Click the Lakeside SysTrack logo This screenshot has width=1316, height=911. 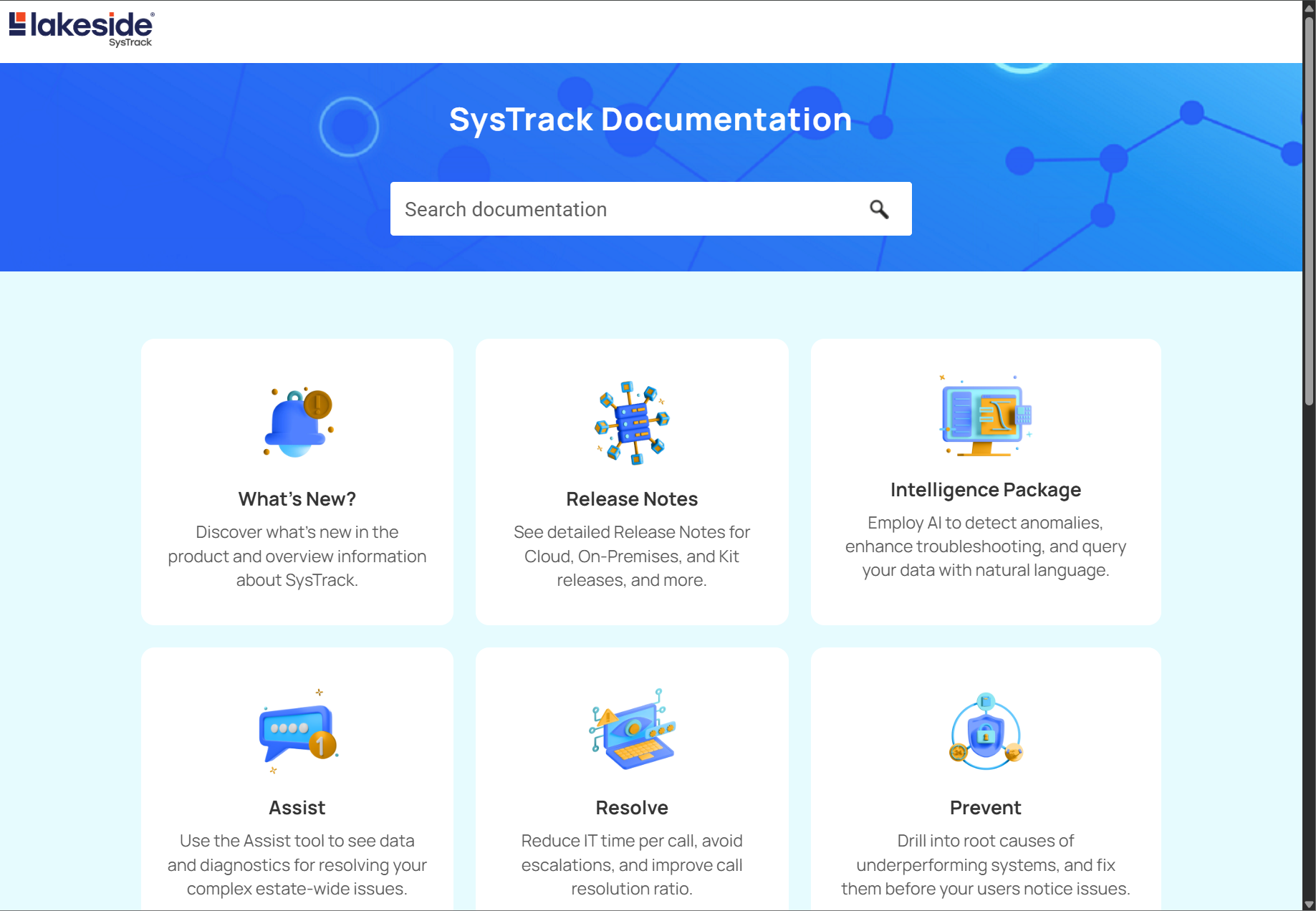point(81,29)
